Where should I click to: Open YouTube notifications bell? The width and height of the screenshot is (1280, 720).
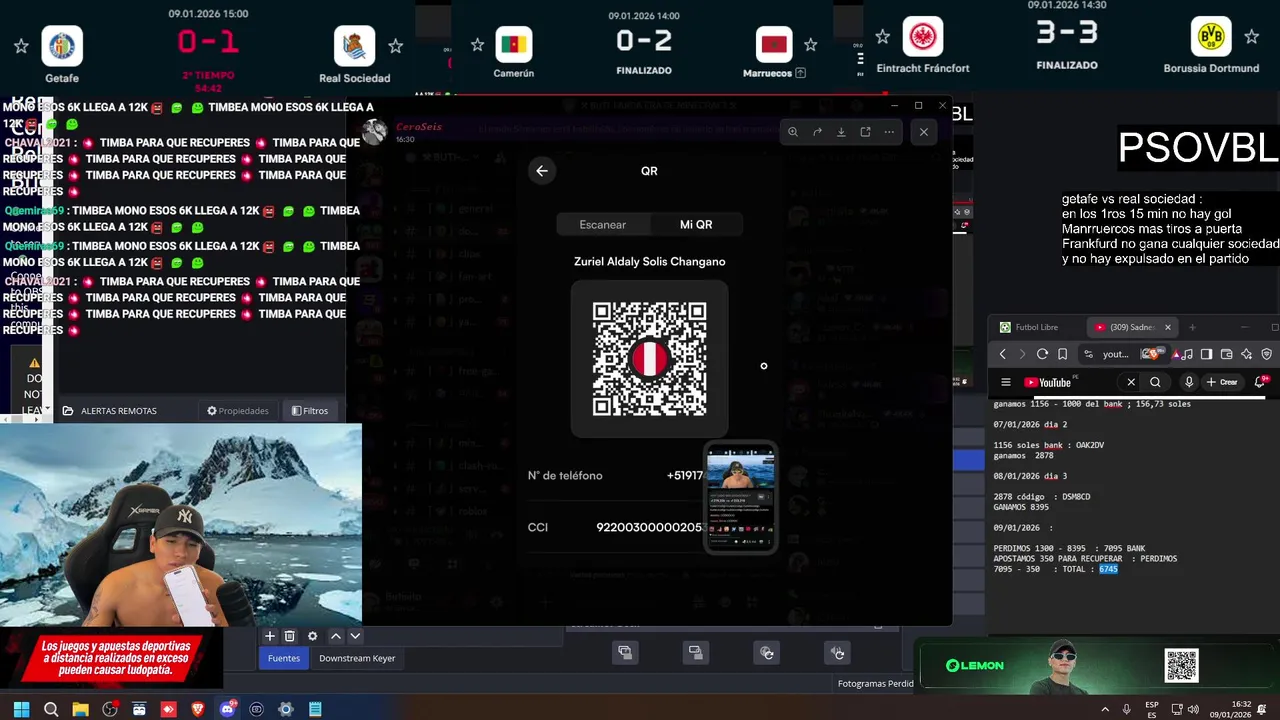tap(1260, 382)
